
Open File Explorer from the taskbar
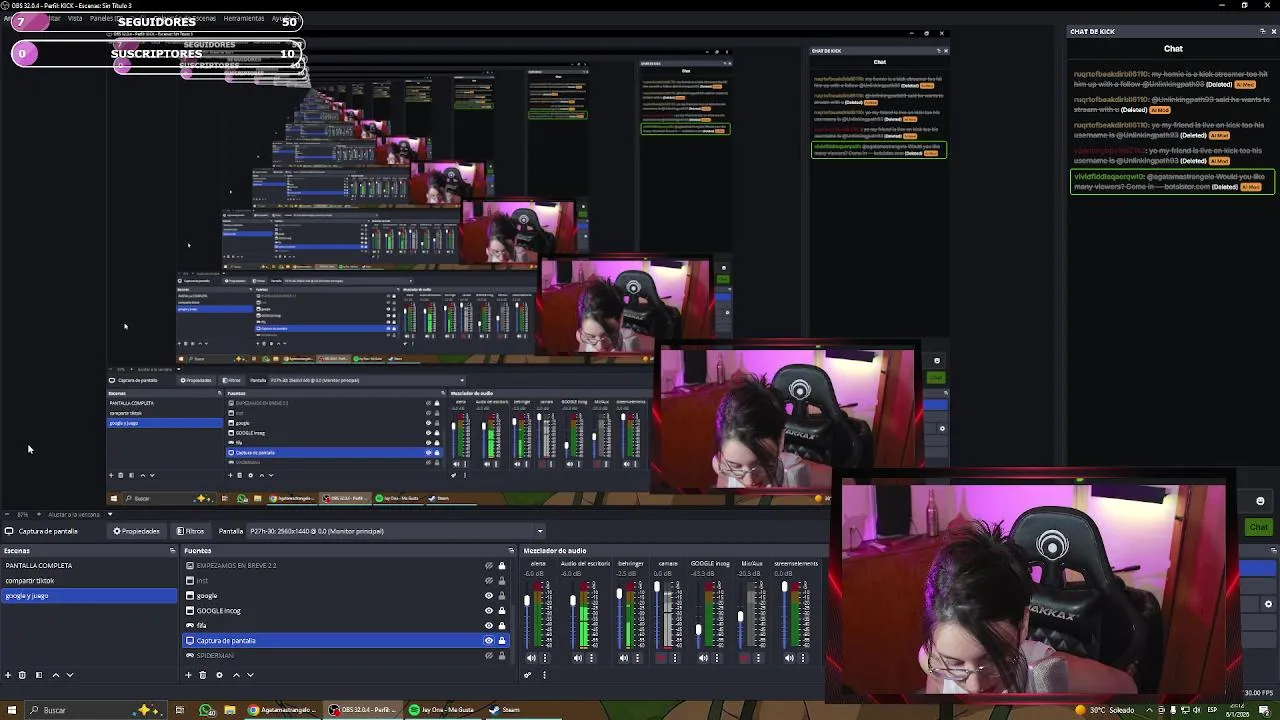(230, 710)
